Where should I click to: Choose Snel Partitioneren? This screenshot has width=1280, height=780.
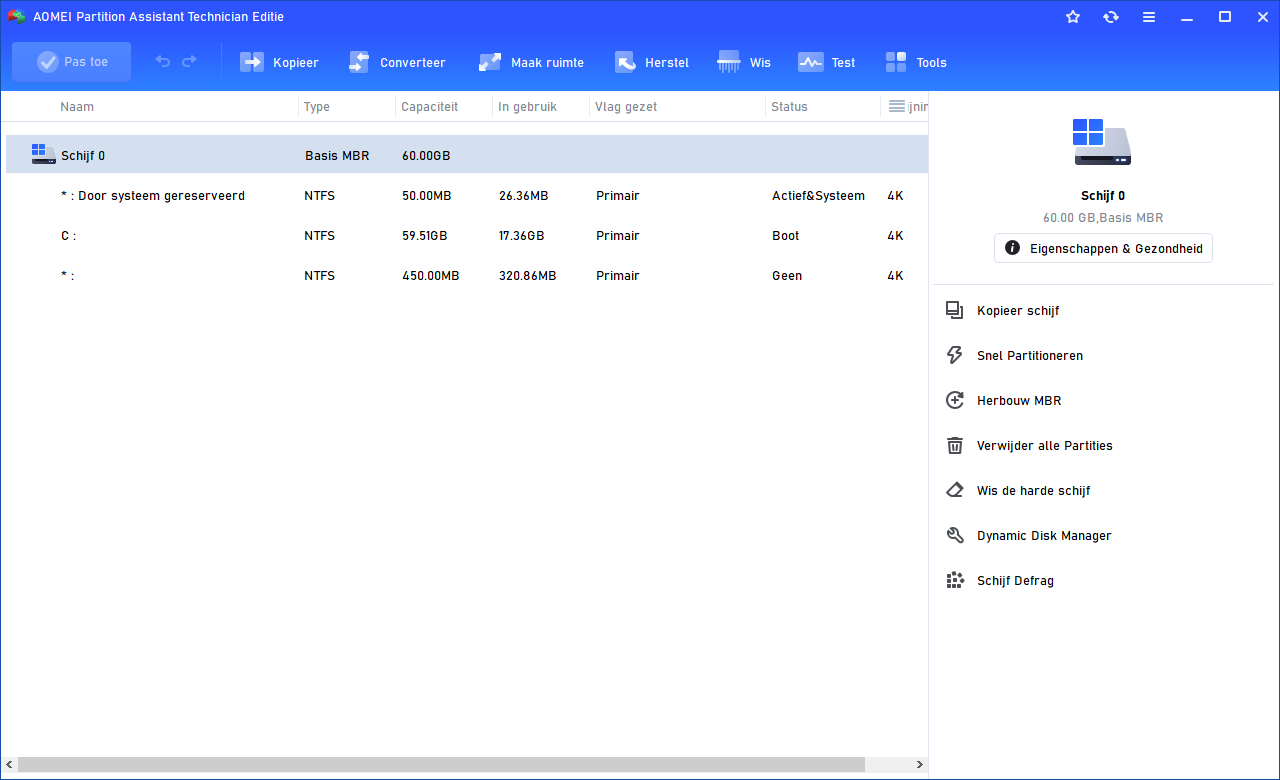(1030, 356)
